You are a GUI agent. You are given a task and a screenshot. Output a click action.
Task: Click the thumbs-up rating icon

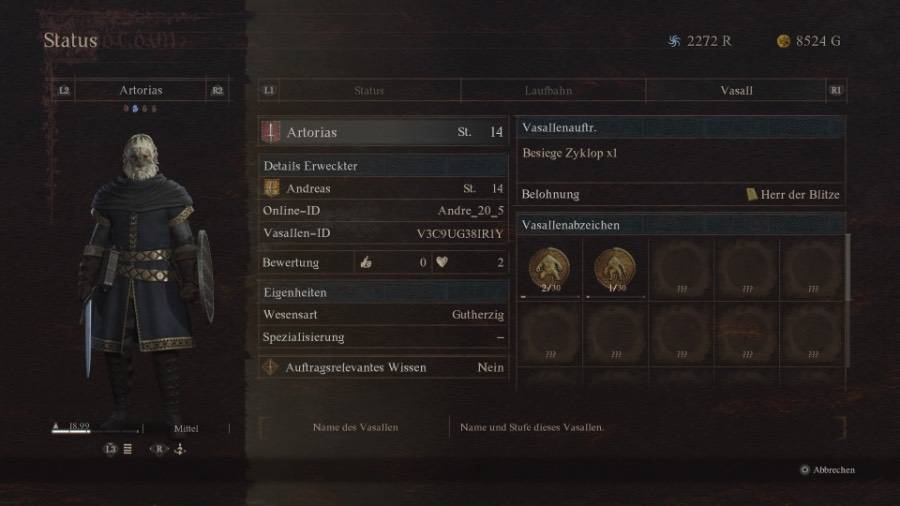(366, 262)
